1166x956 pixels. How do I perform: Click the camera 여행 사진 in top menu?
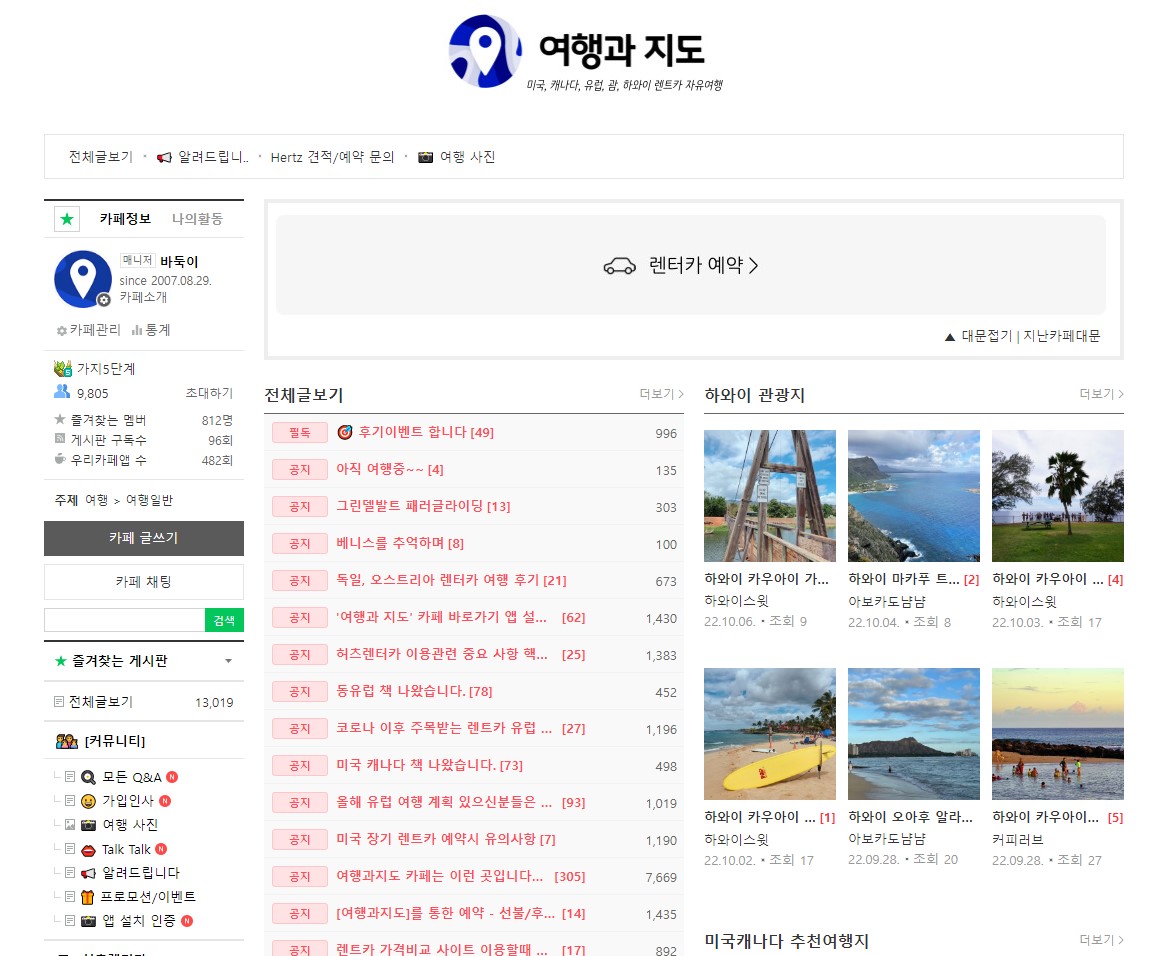(457, 157)
